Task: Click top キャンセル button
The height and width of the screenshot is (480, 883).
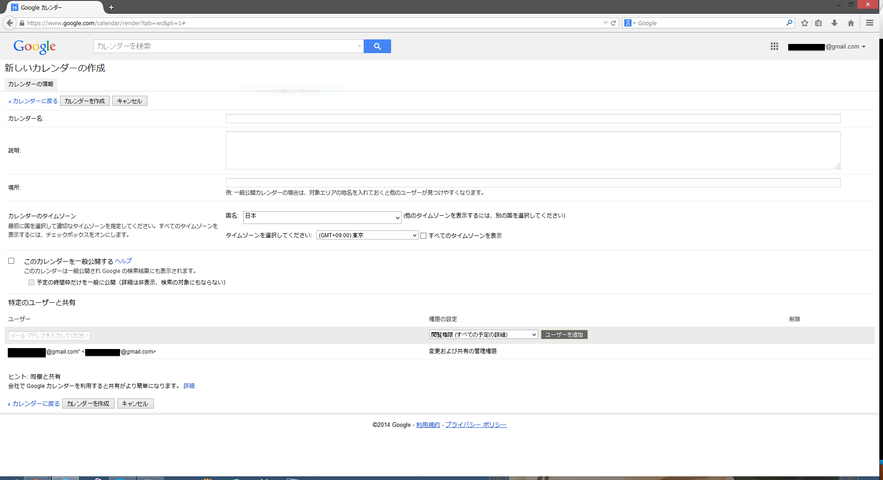Action: 130,101
